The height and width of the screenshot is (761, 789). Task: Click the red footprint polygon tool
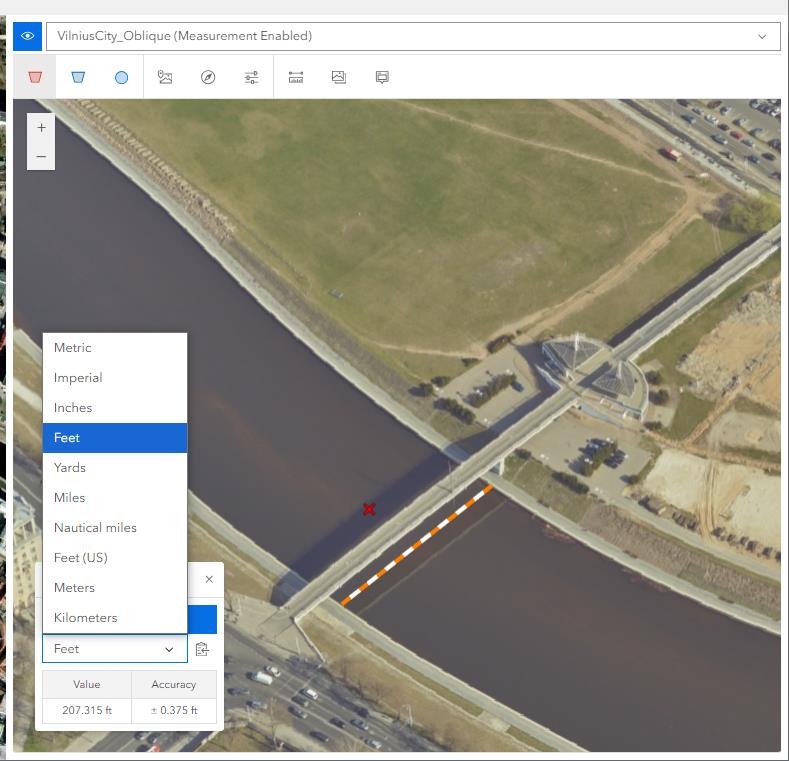tap(35, 77)
